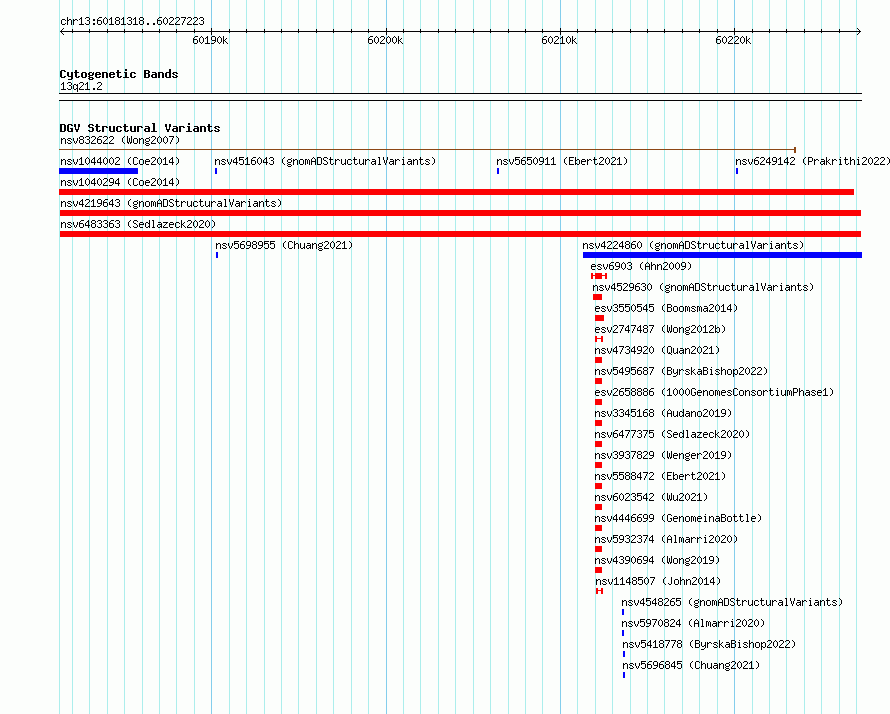This screenshot has height=714, width=890.
Task: Click the red esv6903 variant glyph
Action: 599,276
